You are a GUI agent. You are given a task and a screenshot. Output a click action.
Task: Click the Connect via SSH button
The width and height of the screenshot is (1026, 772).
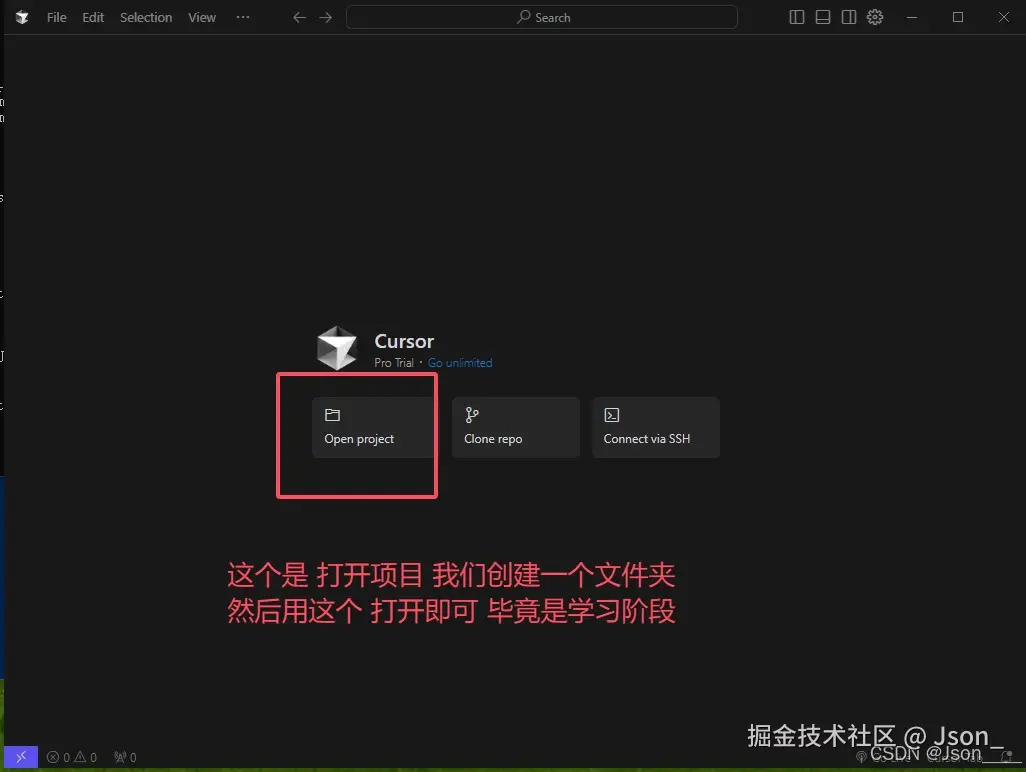[x=656, y=427]
